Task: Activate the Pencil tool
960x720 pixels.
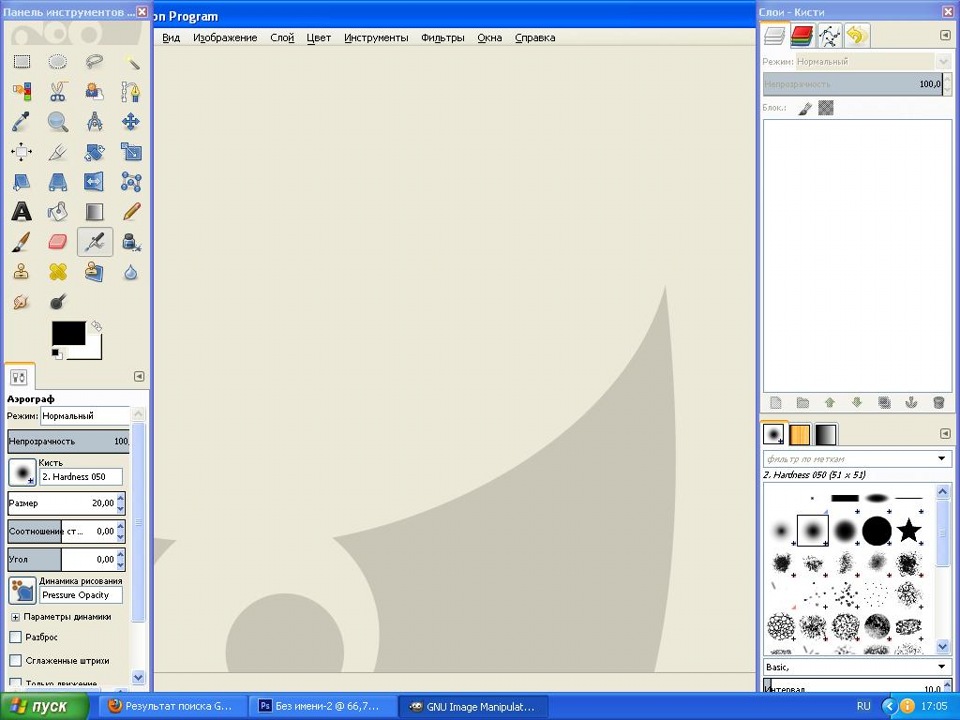Action: (131, 212)
